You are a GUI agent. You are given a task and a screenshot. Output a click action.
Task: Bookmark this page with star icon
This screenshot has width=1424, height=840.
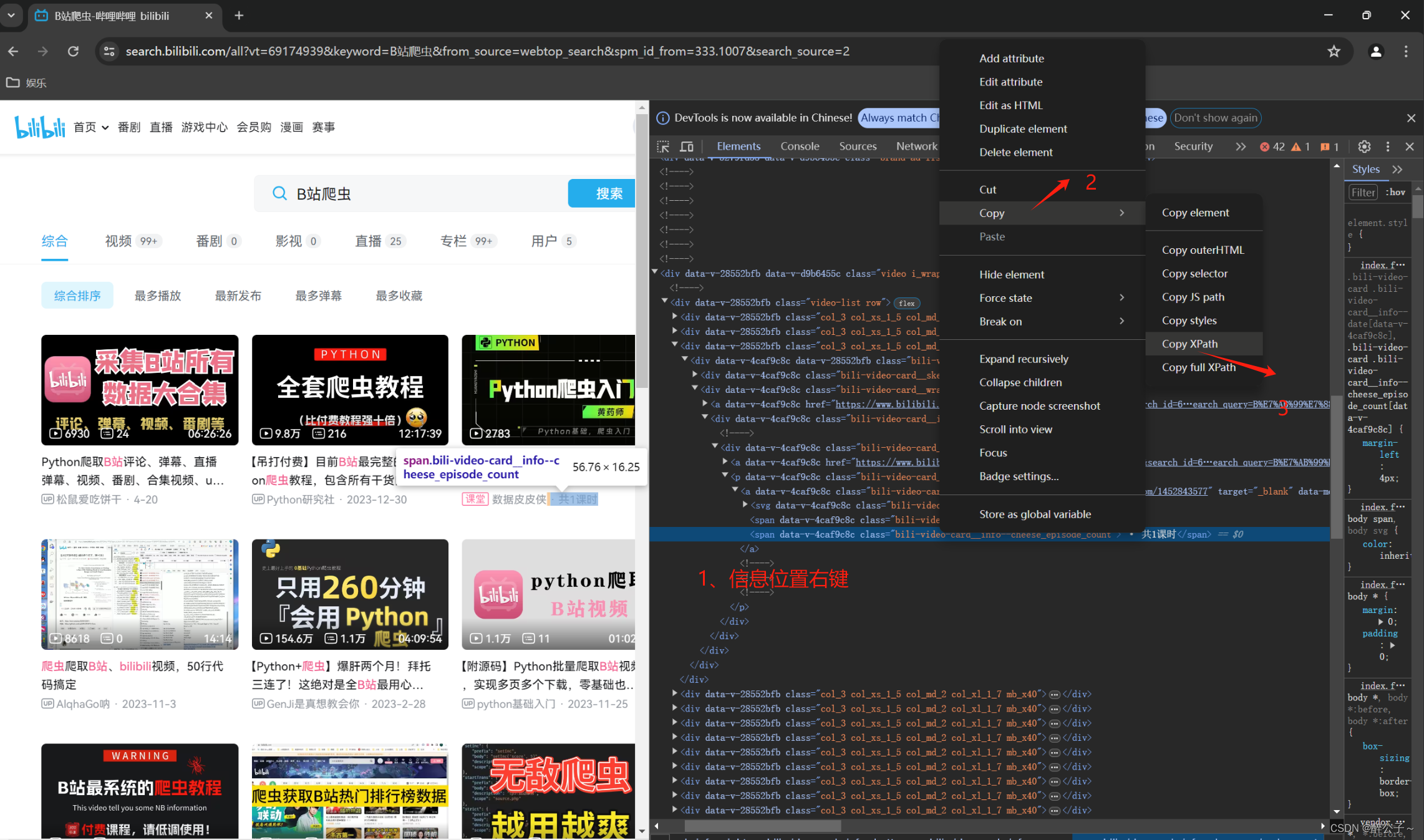click(1334, 51)
